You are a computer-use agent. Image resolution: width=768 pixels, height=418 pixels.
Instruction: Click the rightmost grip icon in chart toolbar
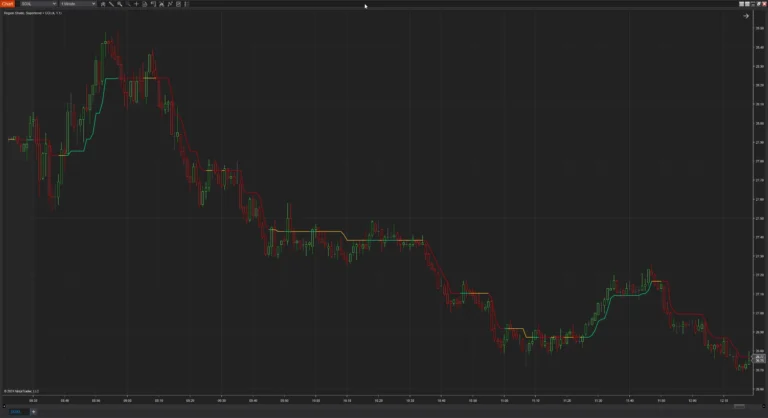coord(186,4)
